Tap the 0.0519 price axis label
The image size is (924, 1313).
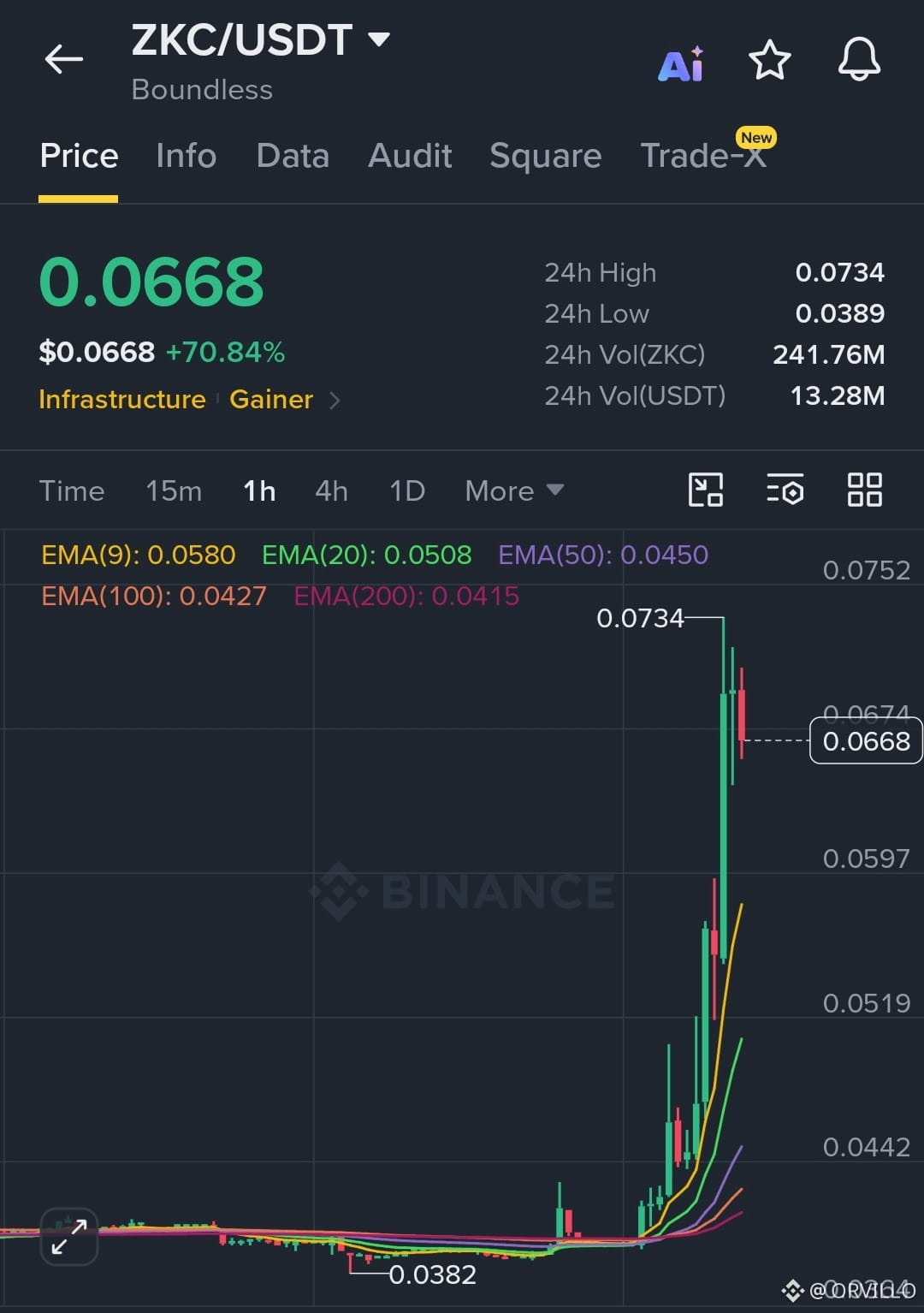click(866, 1003)
